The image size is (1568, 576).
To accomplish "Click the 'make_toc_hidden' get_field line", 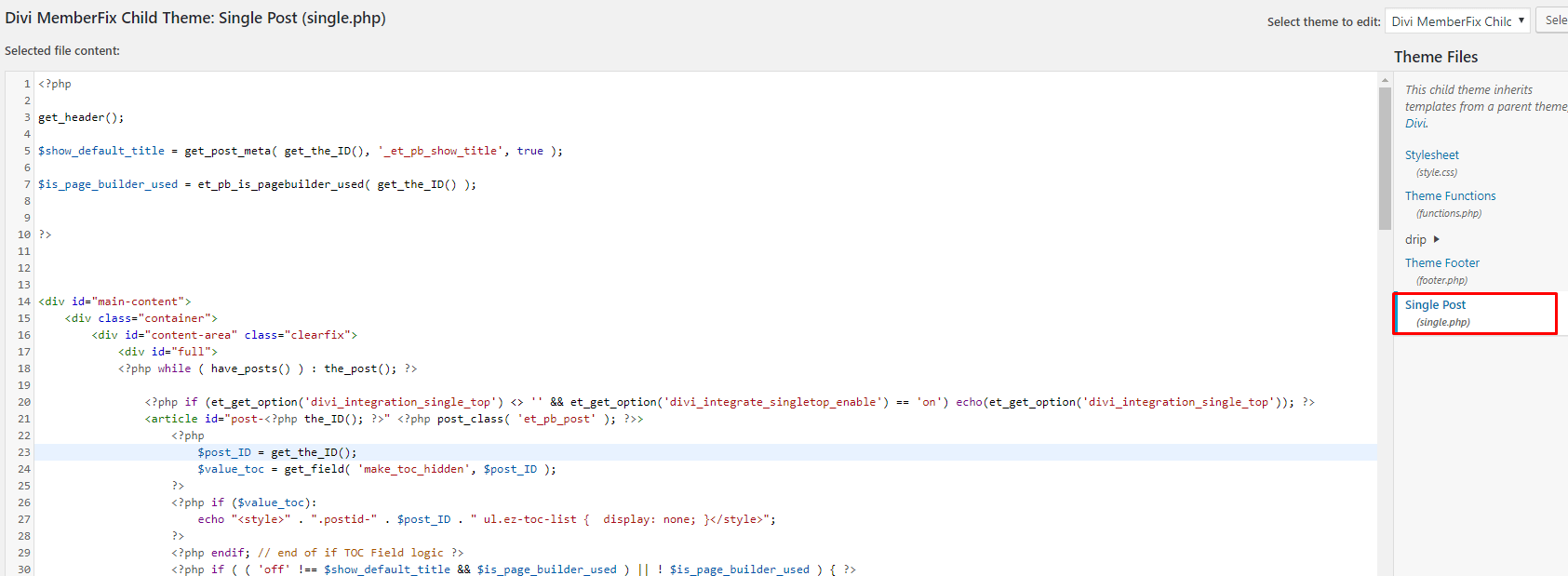I will pos(377,469).
